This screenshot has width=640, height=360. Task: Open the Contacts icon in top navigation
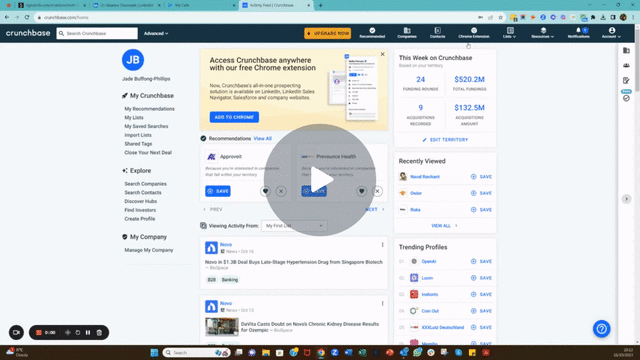(438, 33)
